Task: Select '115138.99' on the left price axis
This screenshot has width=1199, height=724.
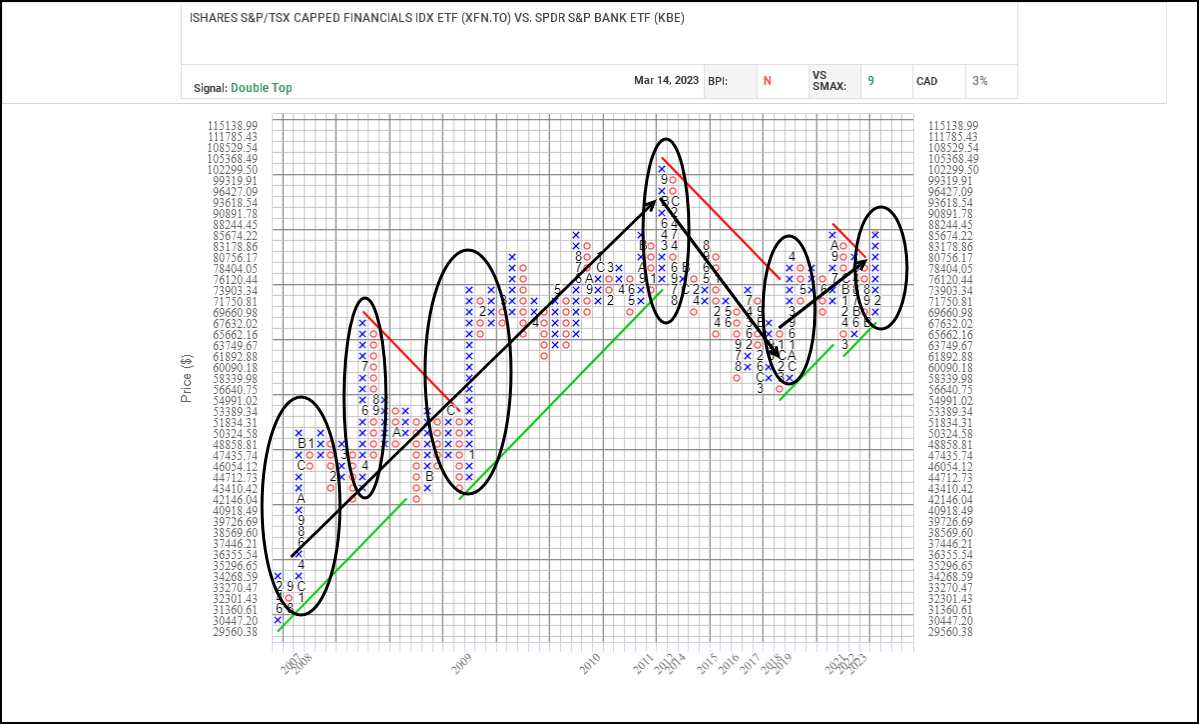Action: coord(232,125)
